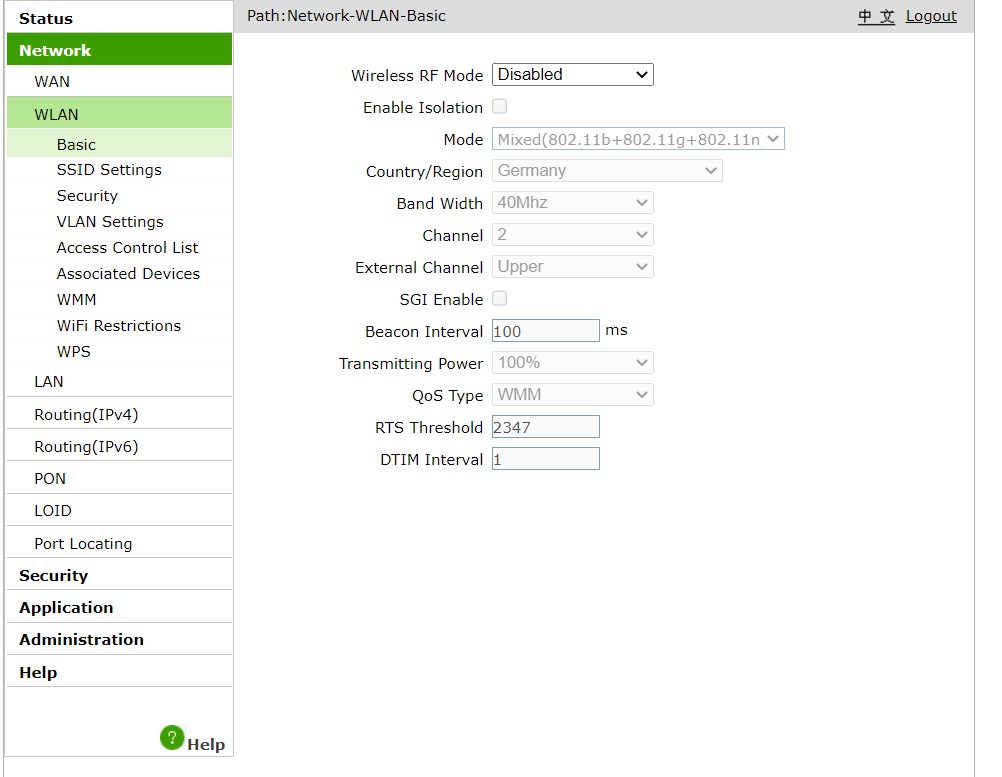Expand the Channel selection dropdown

(572, 235)
